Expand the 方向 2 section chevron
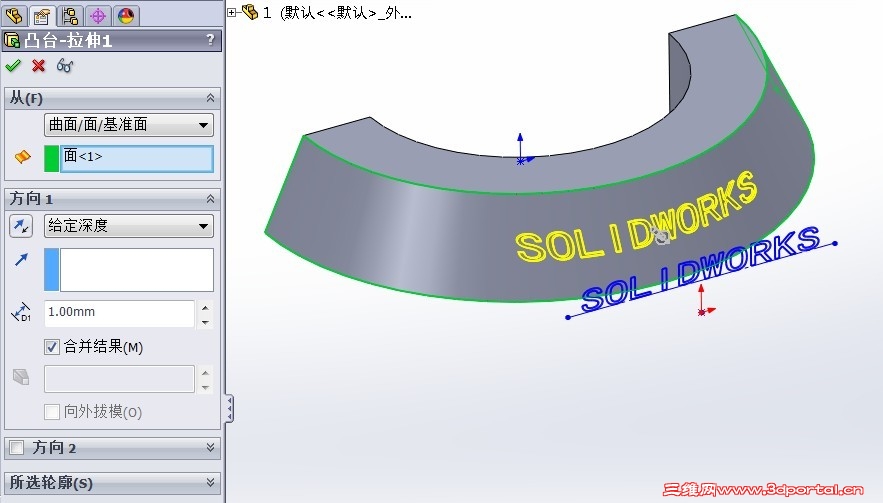This screenshot has width=883, height=503. 210,447
